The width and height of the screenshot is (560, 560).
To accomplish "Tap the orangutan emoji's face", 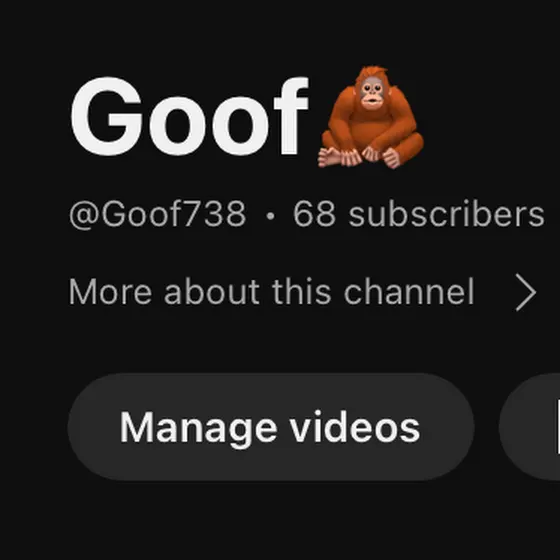I will pos(372,92).
